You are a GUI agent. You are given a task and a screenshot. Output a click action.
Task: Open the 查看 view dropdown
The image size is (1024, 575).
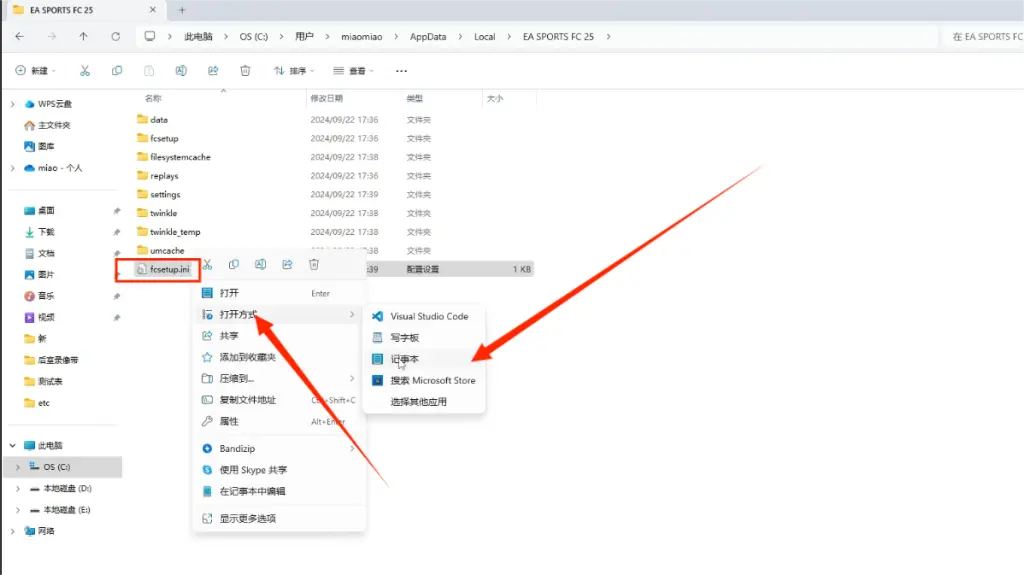pyautogui.click(x=353, y=71)
